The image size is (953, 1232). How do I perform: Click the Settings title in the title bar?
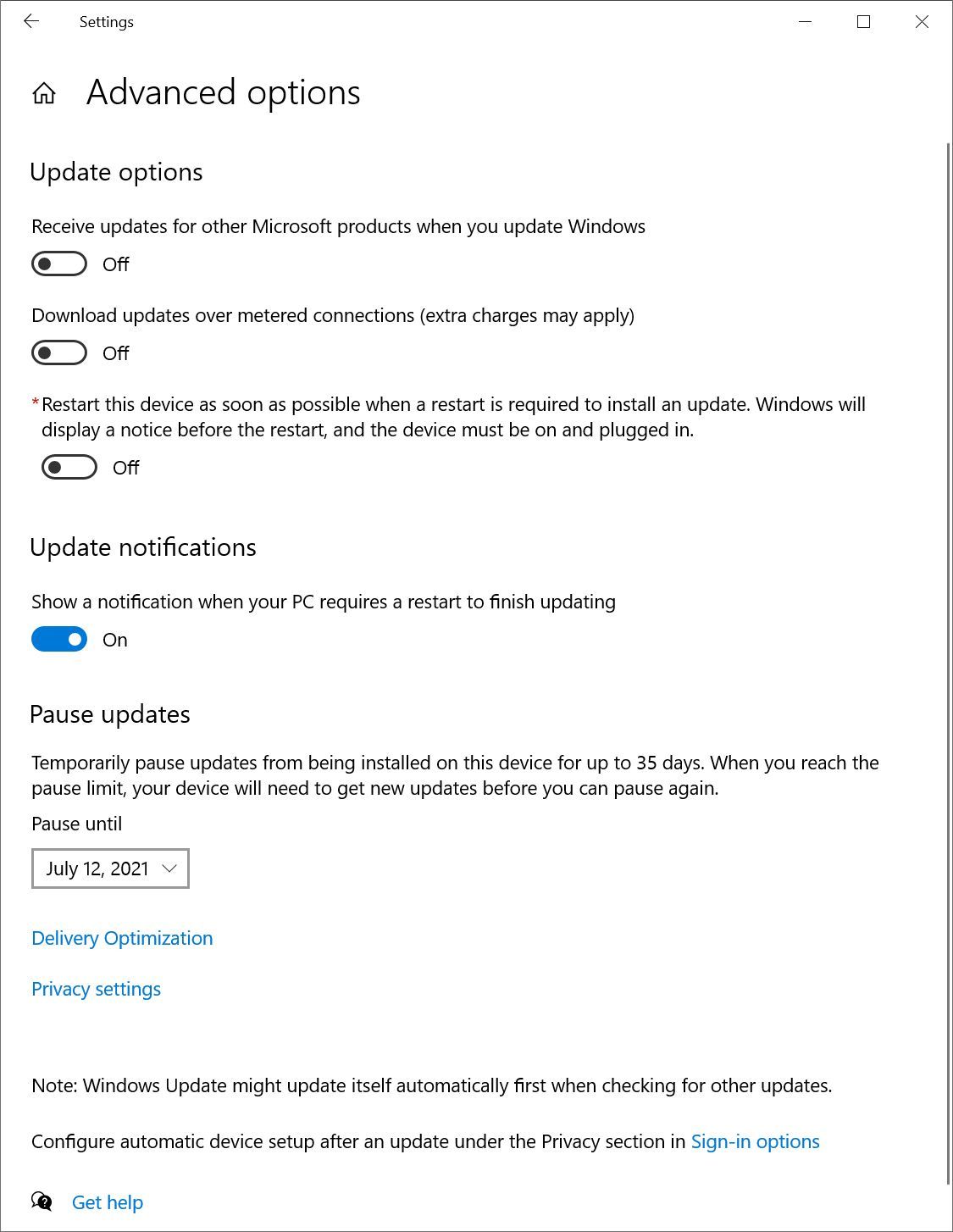107,22
